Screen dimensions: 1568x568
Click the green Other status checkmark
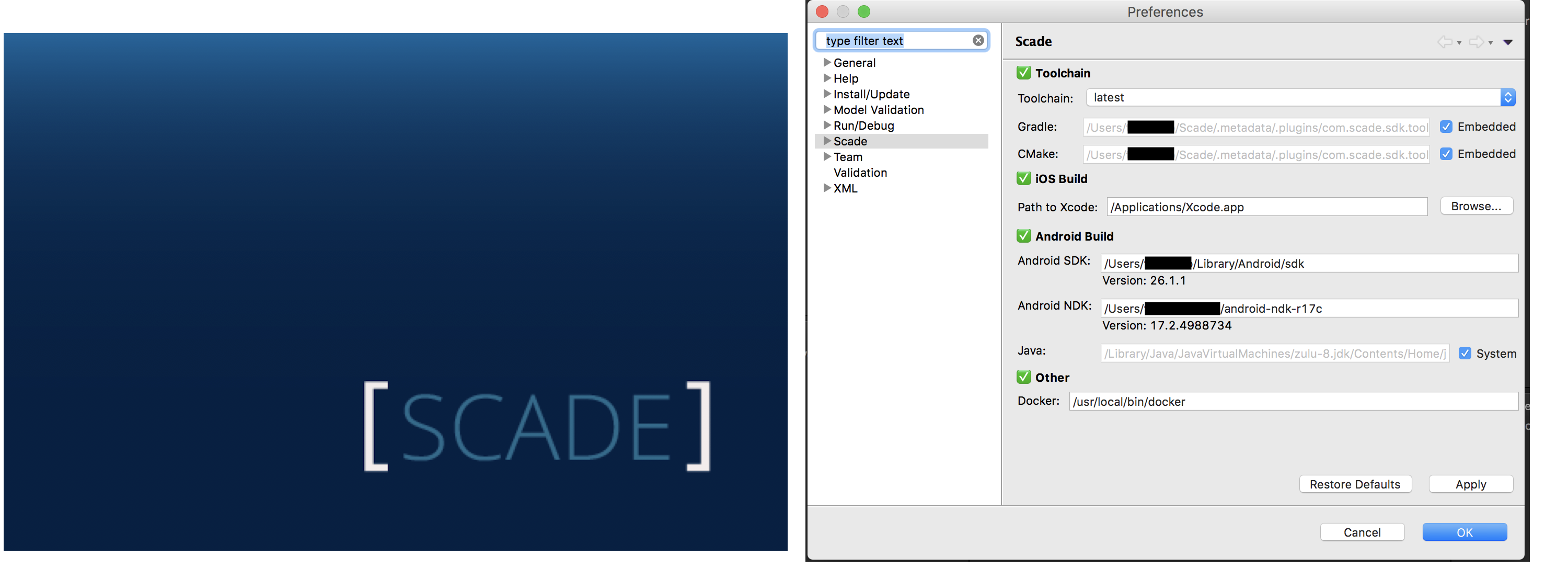(1023, 378)
